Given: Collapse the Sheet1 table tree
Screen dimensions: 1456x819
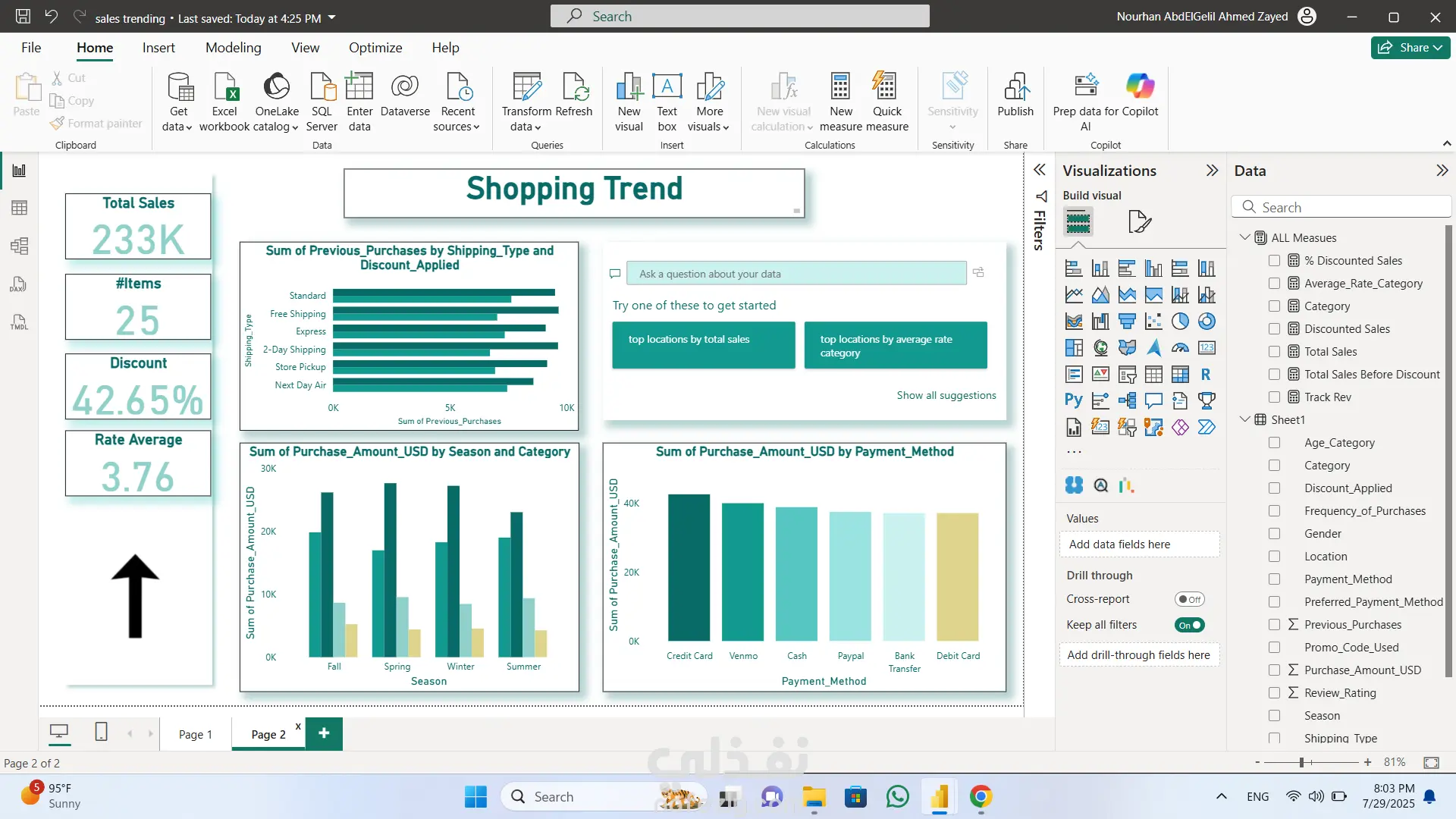Looking at the screenshot, I should (x=1244, y=419).
